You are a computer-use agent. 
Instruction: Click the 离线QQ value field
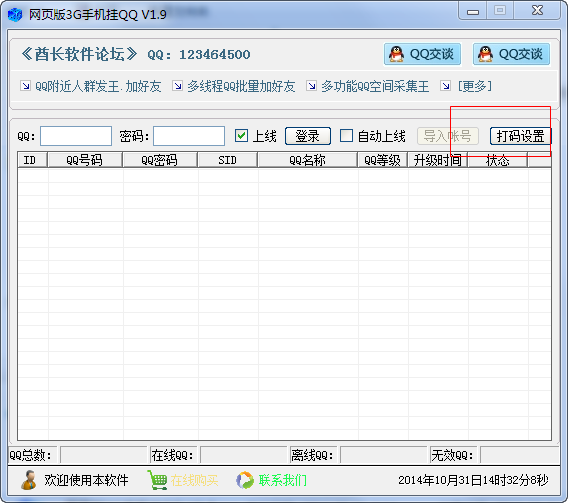(x=384, y=455)
